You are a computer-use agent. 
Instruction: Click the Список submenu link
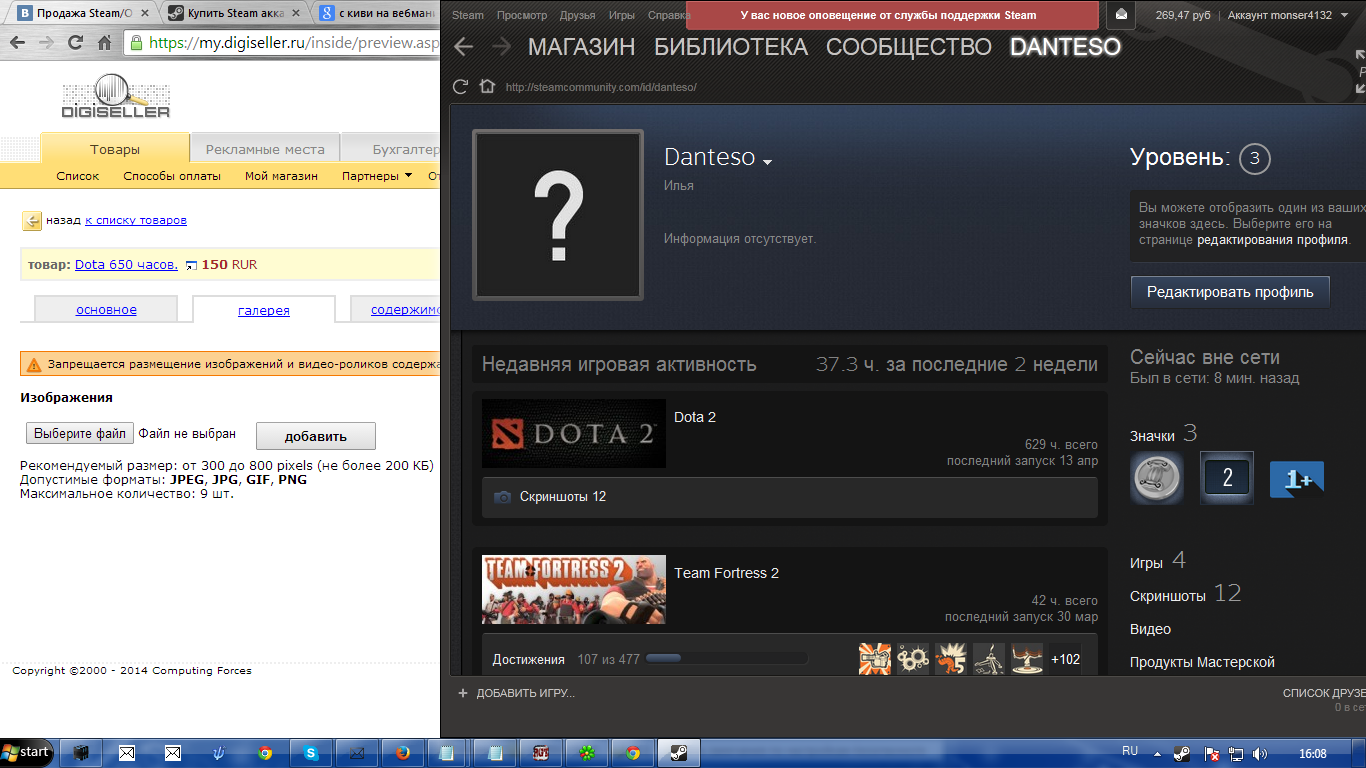(78, 176)
